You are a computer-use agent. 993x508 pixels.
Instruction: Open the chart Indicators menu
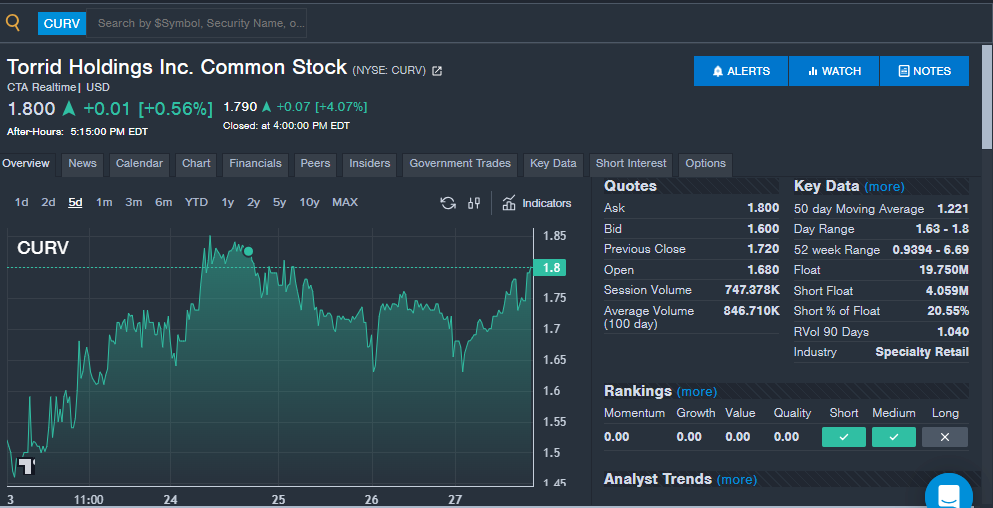pyautogui.click(x=536, y=203)
